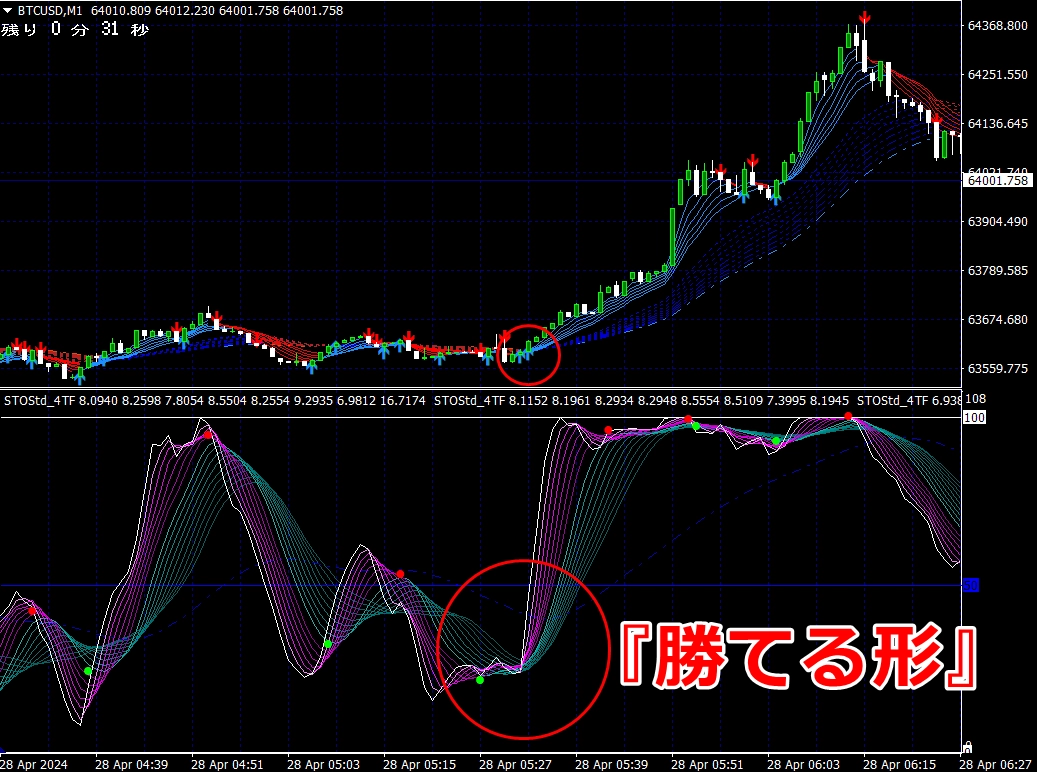Click the remaining time text '残り 0 分 31 秒'
This screenshot has height=772, width=1037.
[75, 29]
